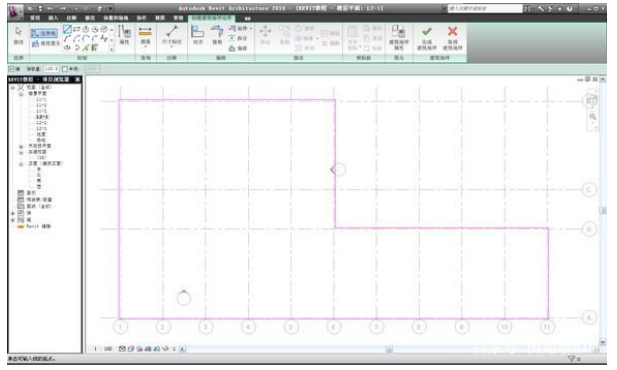Viewport: 617px width, 370px height.
Task: Expand the Ceiling Plans node in project browser
Action: pos(21,146)
